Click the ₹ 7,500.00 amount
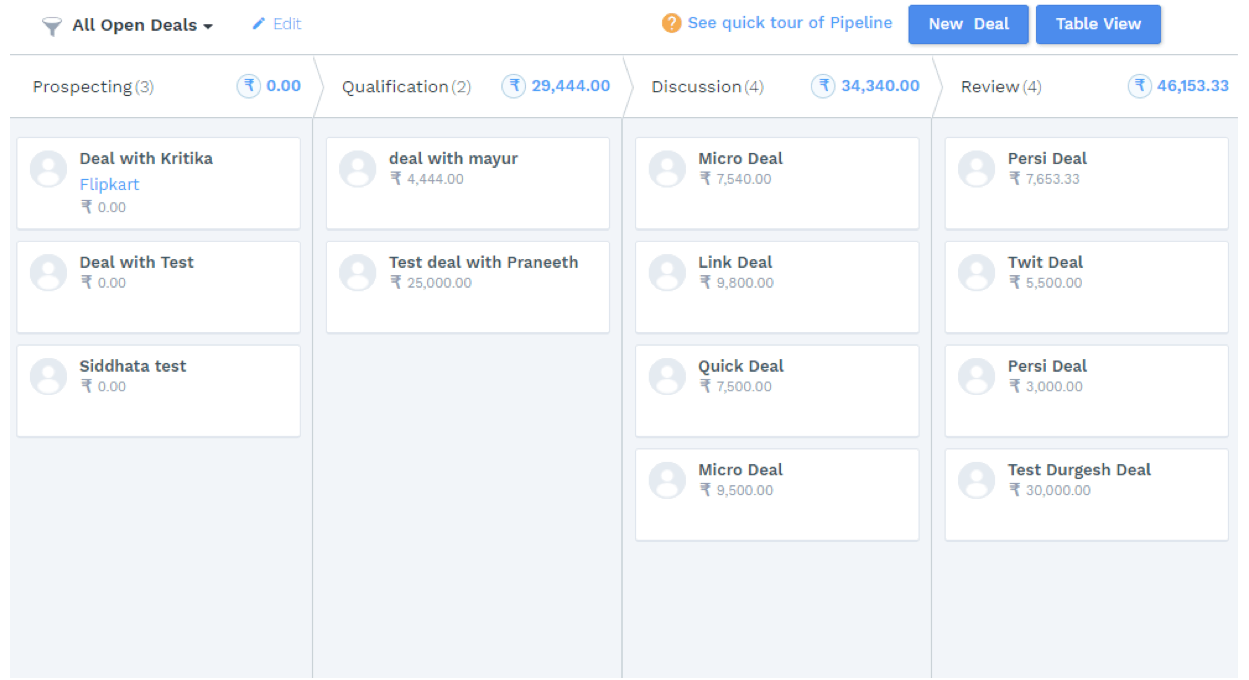The image size is (1249, 680). (736, 387)
